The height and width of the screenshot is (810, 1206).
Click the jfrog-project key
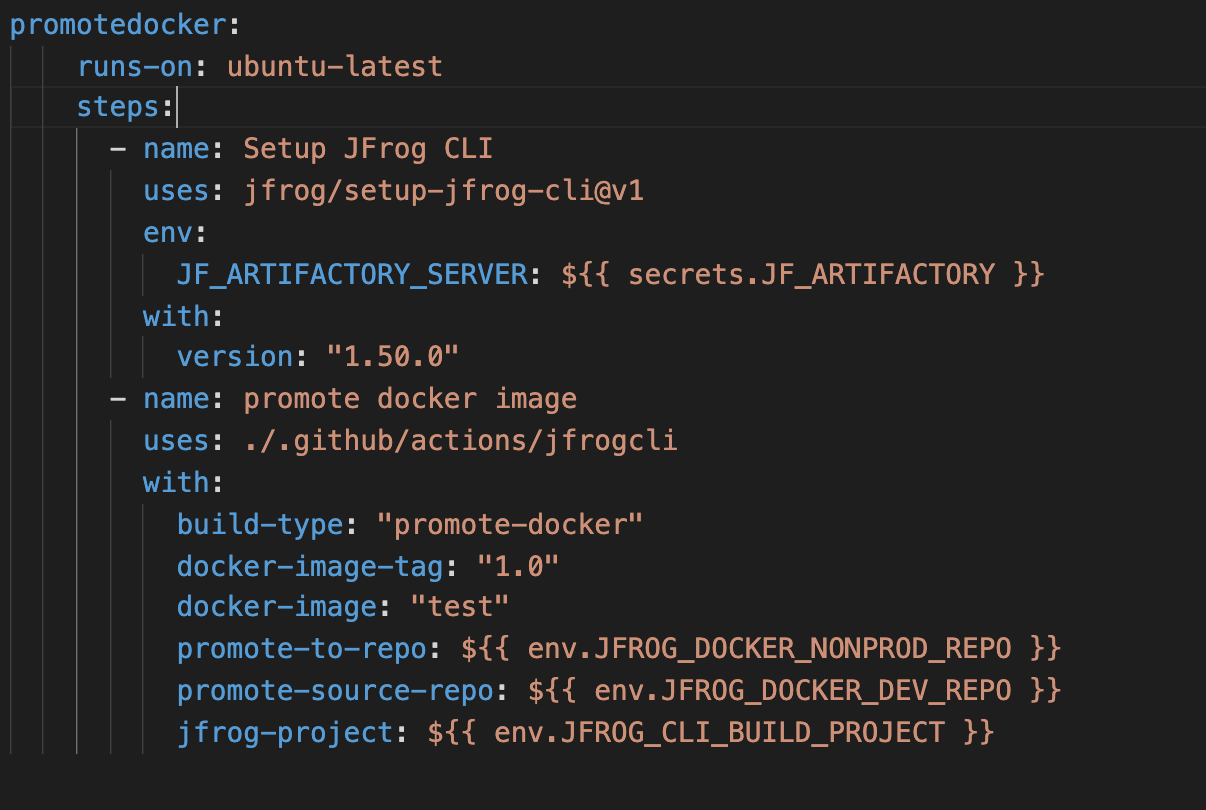(x=279, y=732)
